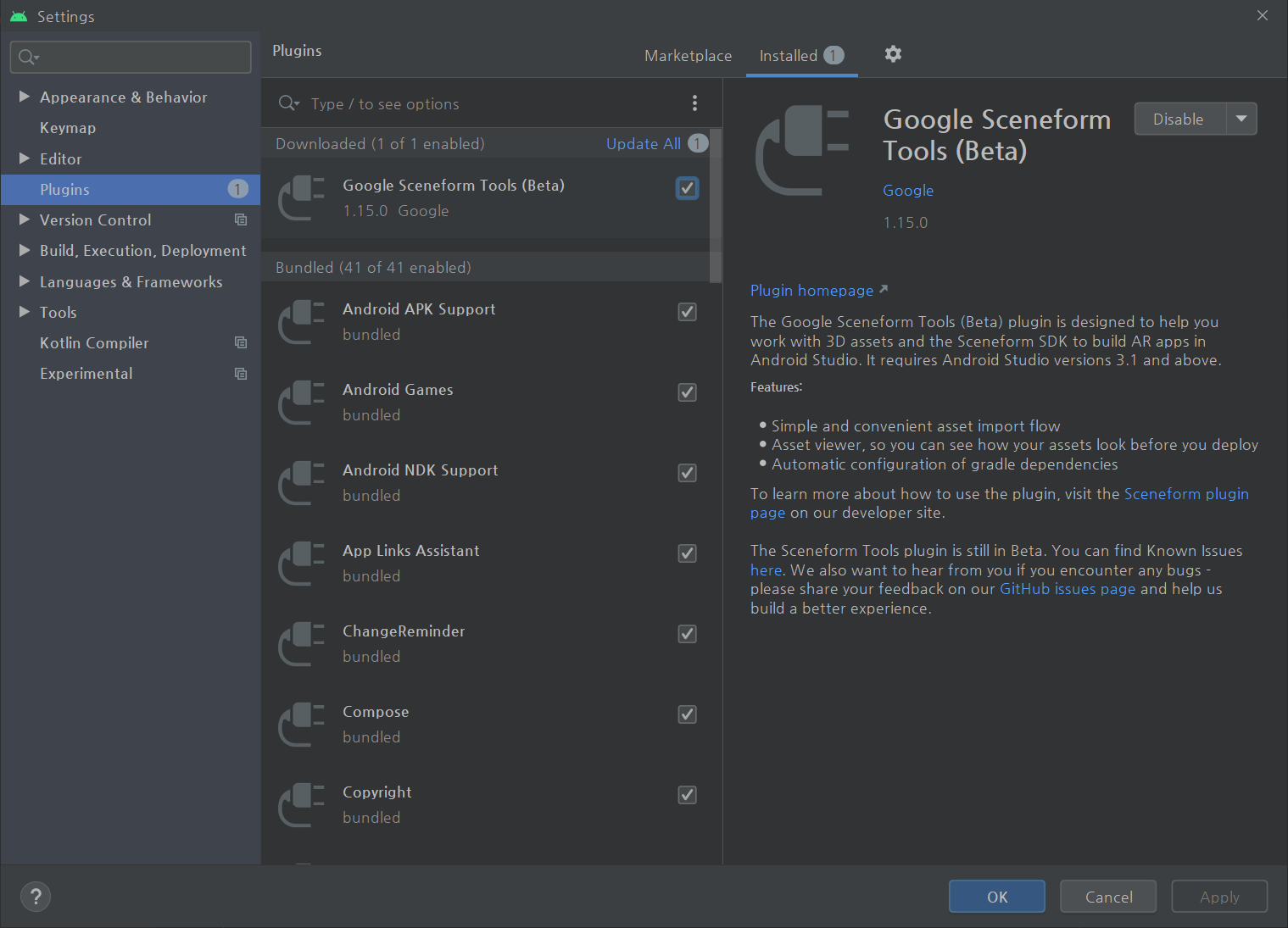Expand Appearance & Behavior section
Viewport: 1288px width, 928px height.
click(x=25, y=97)
